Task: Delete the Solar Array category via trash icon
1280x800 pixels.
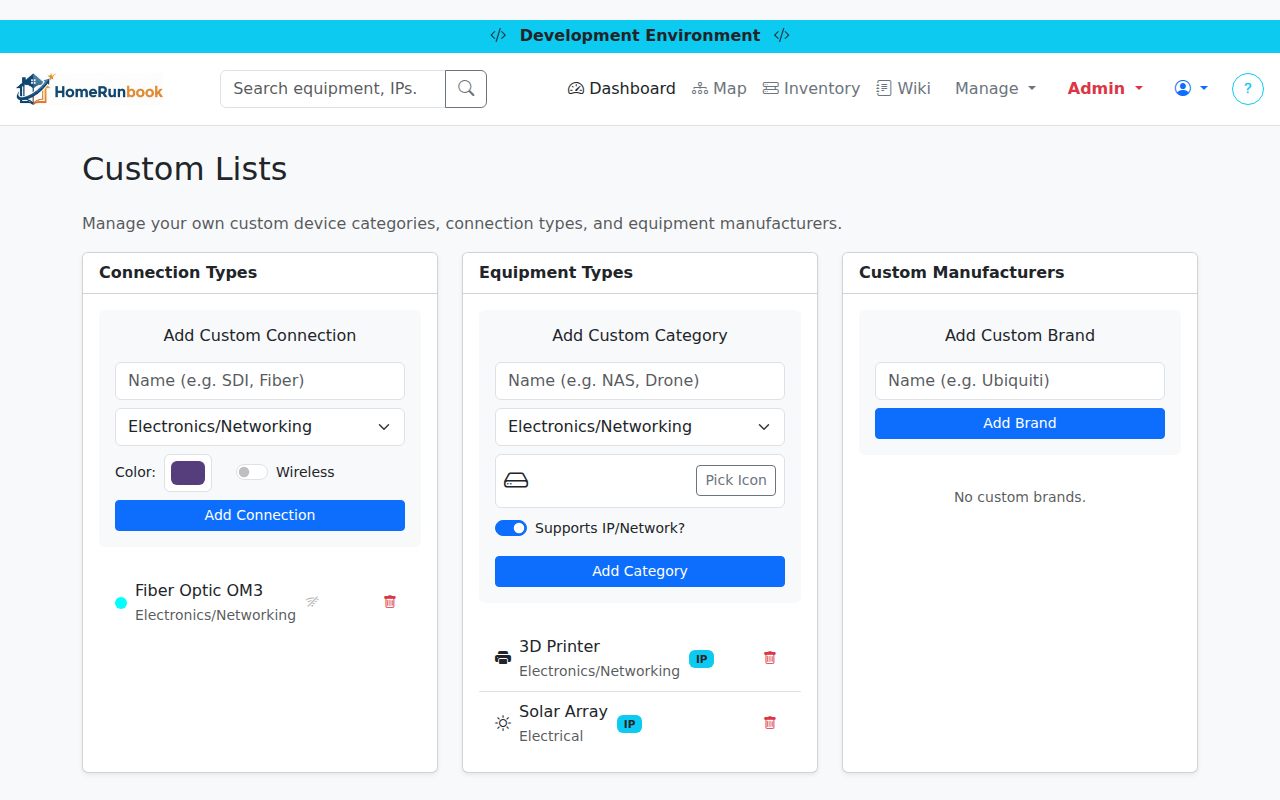Action: (x=769, y=722)
